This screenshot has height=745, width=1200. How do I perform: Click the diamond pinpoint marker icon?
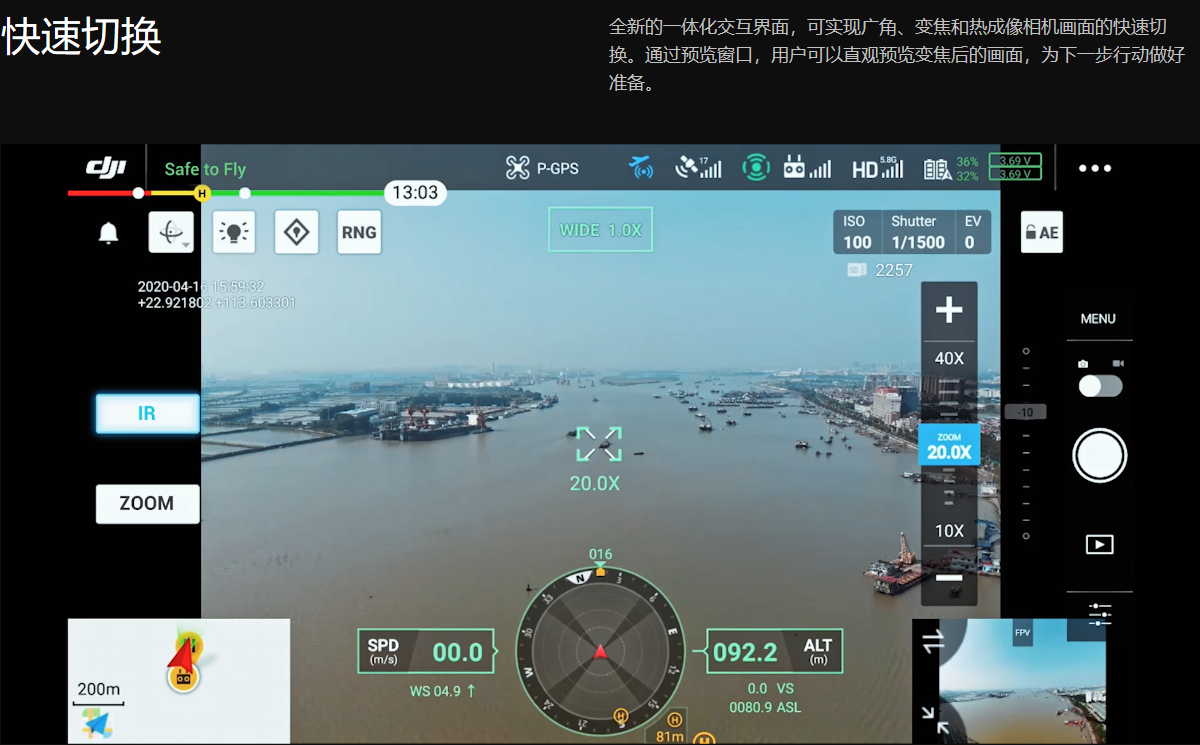[x=296, y=232]
